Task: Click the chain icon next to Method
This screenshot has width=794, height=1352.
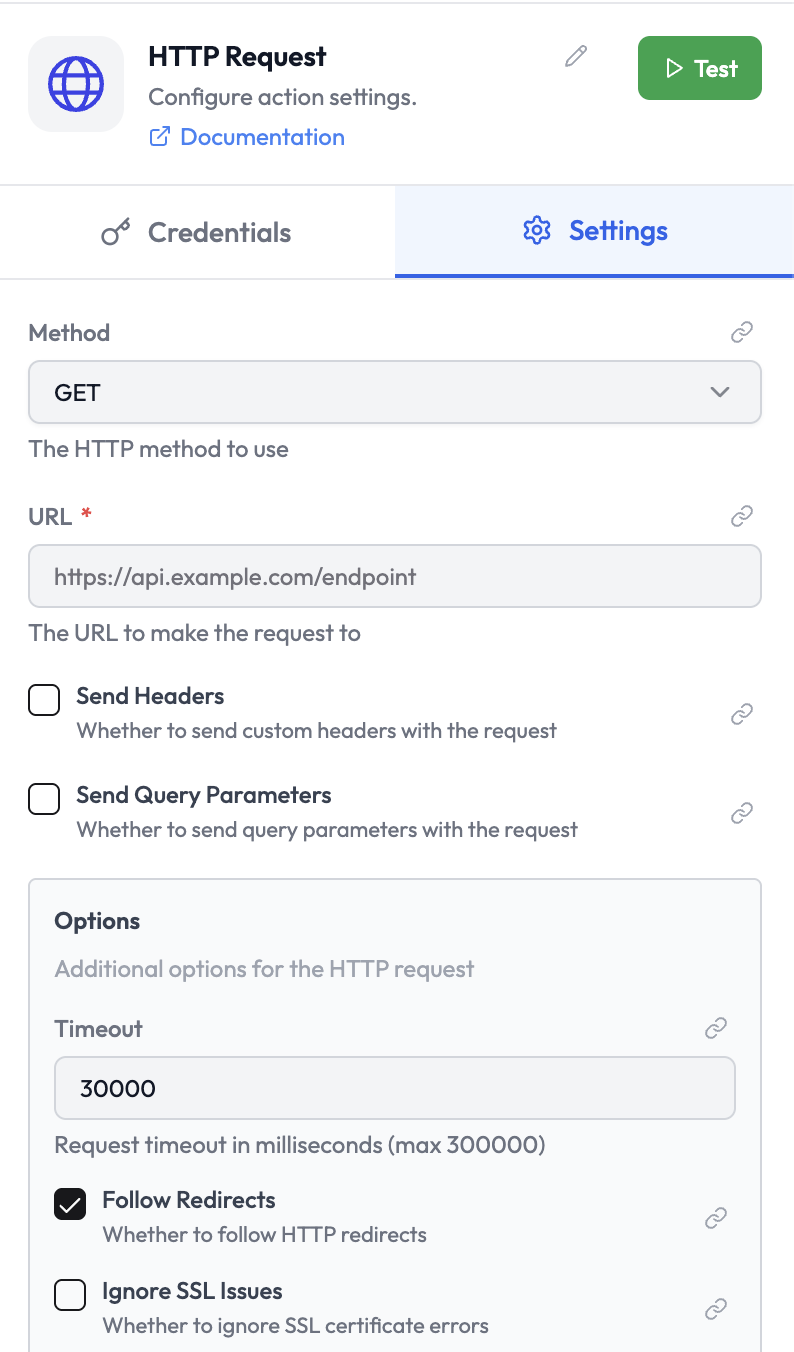Action: click(741, 332)
